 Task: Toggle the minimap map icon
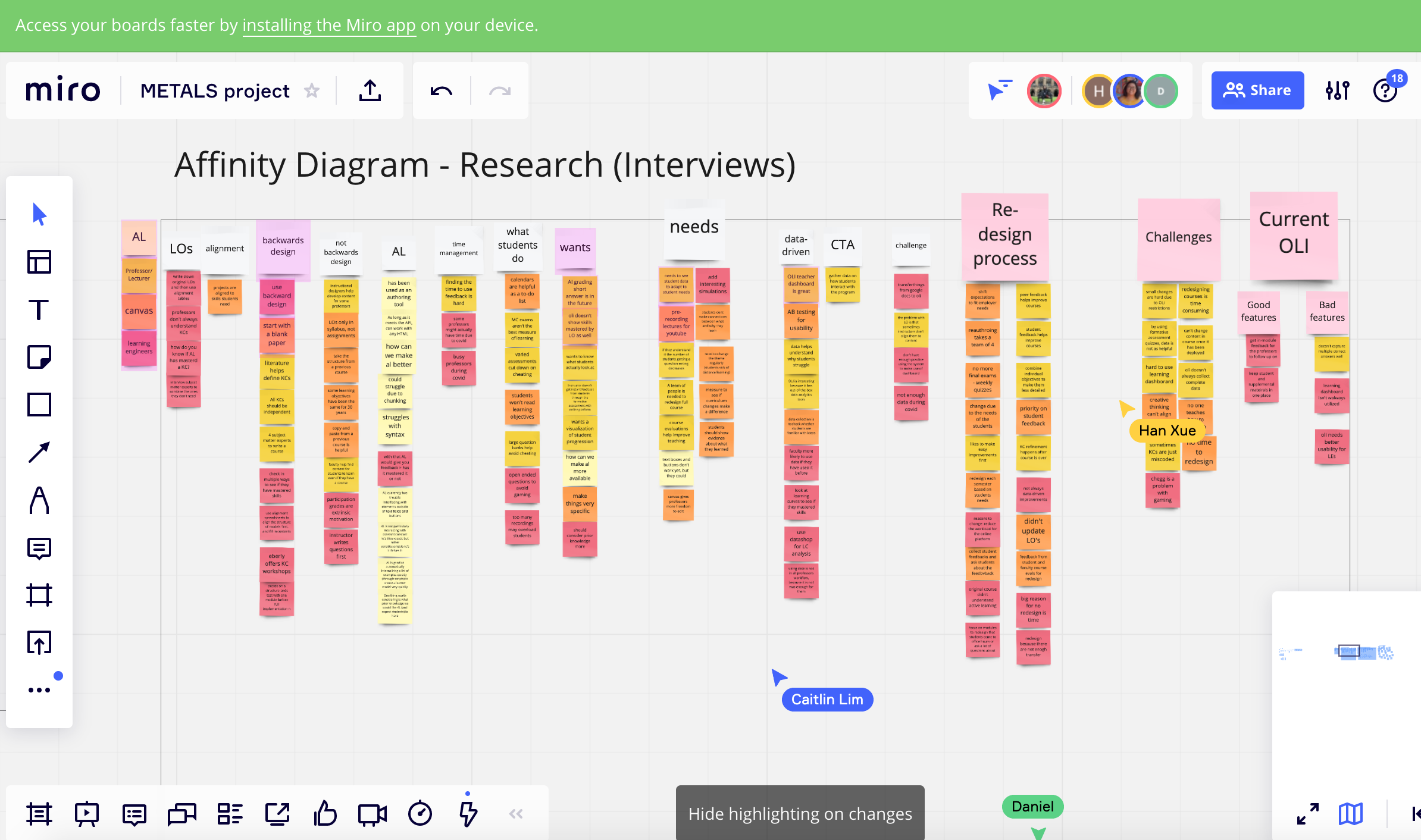1351,813
